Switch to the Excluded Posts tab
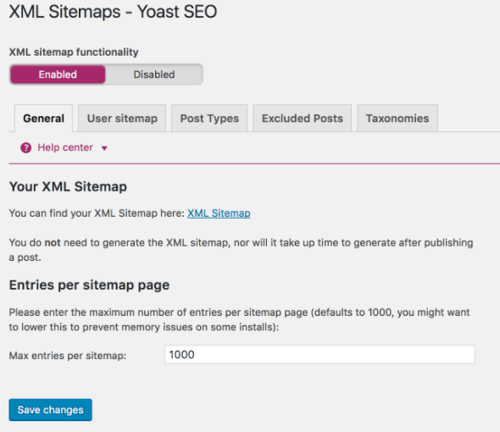The image size is (500, 432). coord(302,118)
